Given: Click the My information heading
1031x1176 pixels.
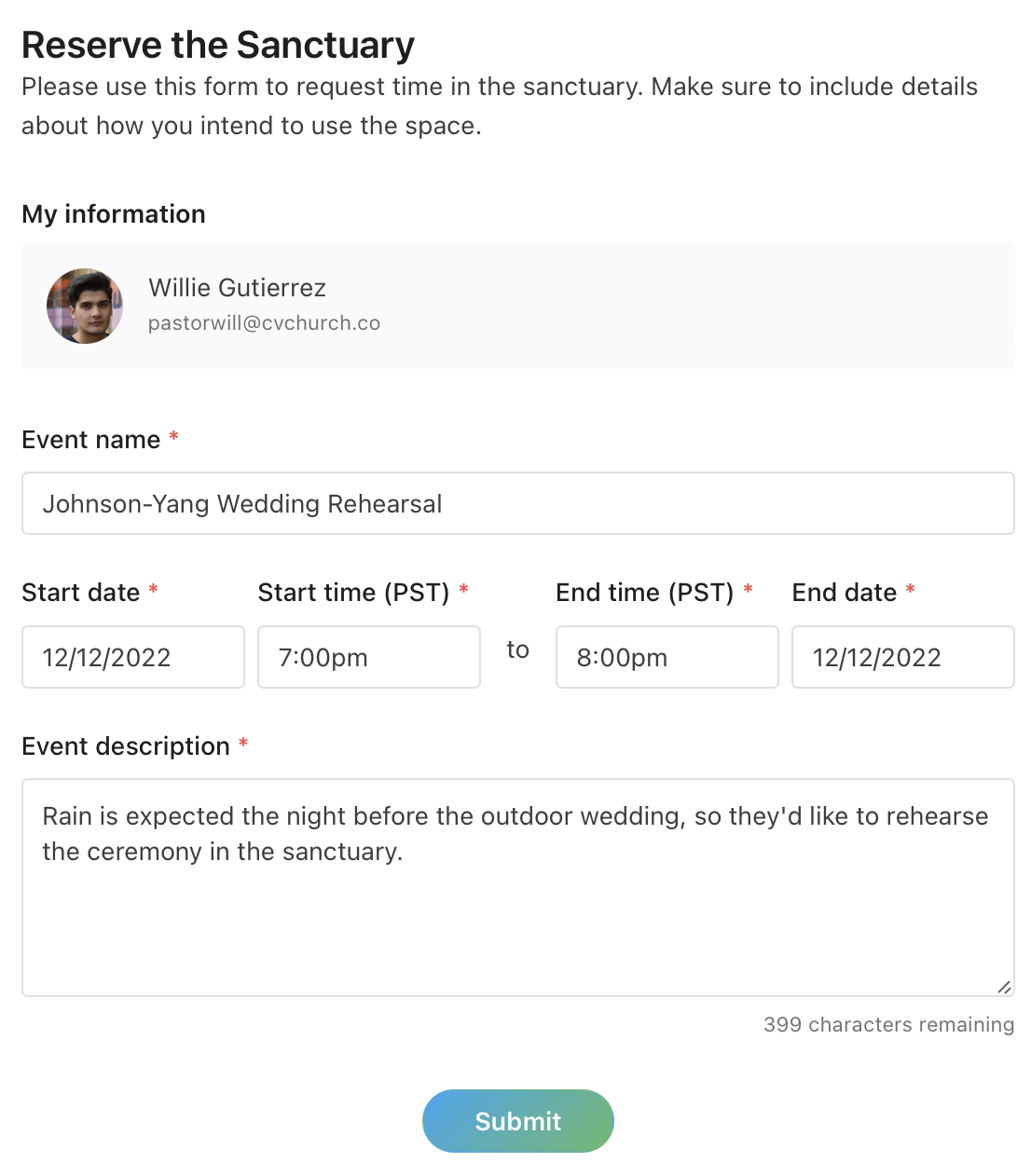Looking at the screenshot, I should (x=114, y=214).
